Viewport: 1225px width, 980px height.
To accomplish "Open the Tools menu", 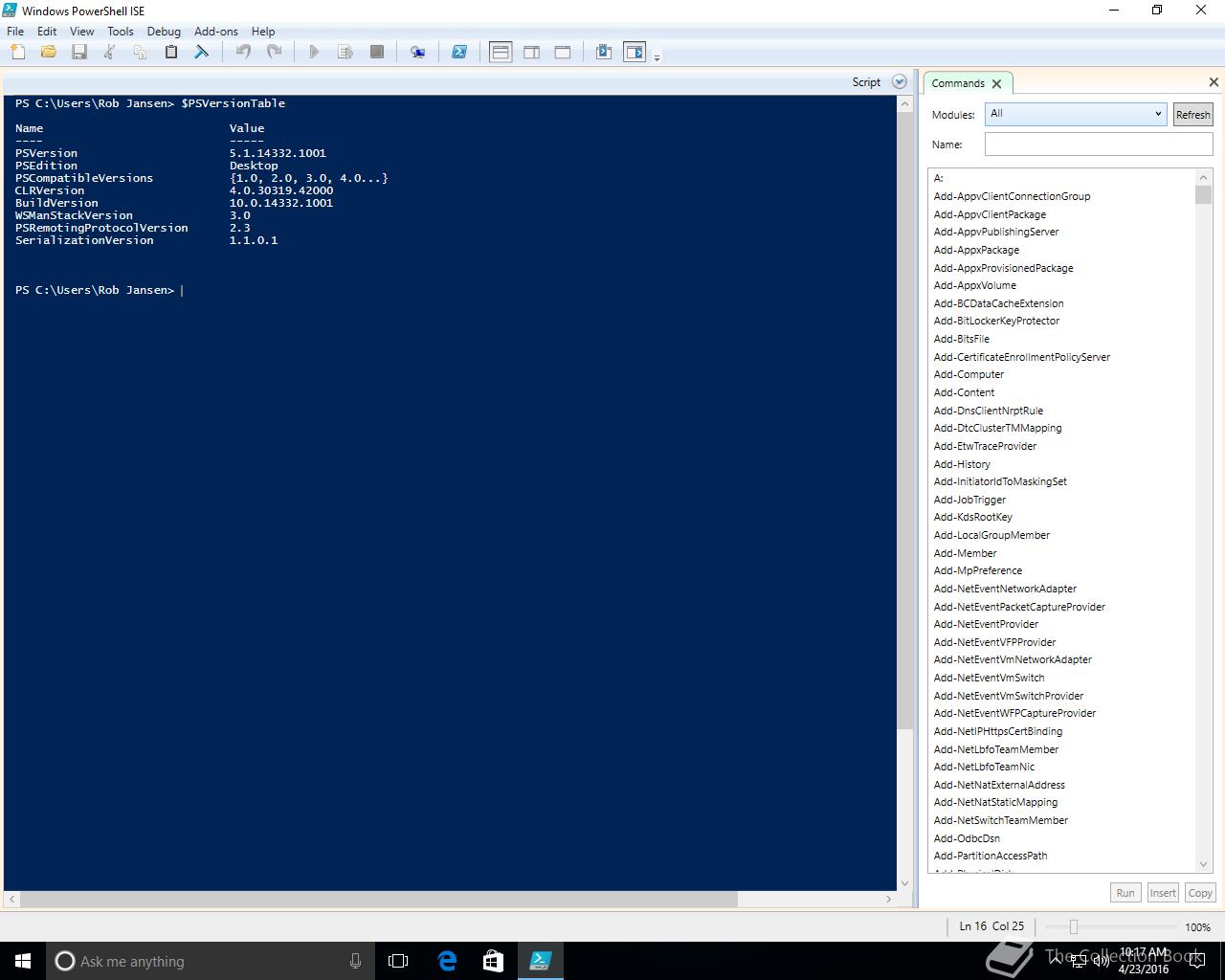I will coord(121,32).
